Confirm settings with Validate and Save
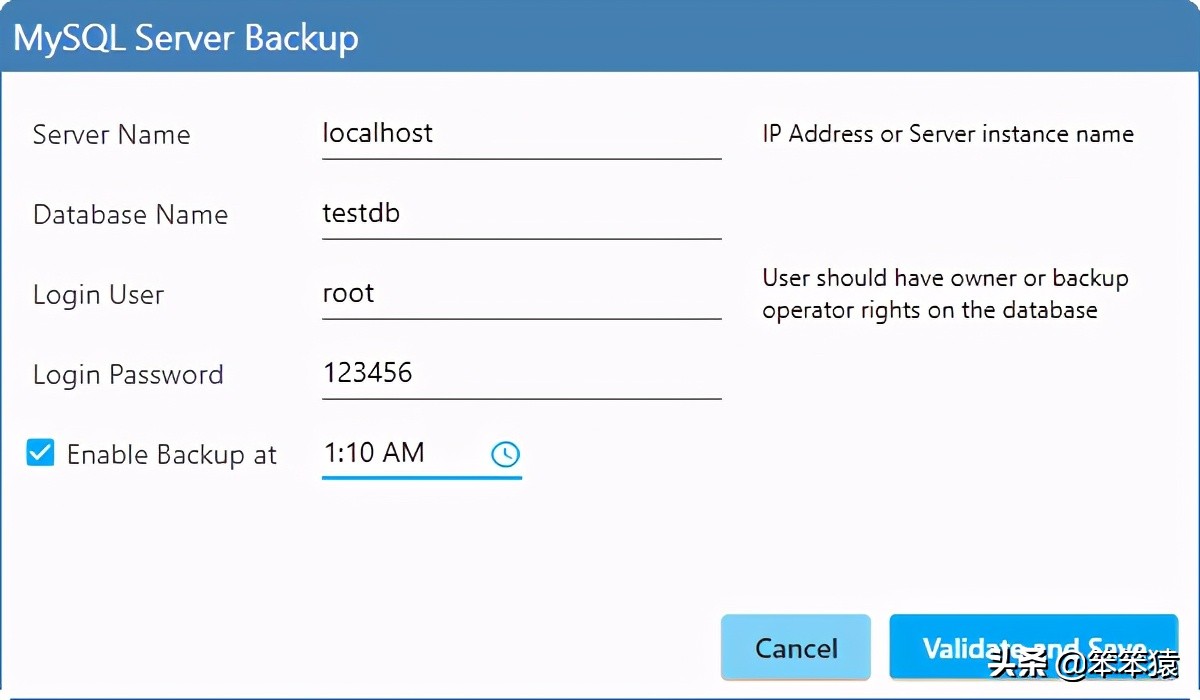The width and height of the screenshot is (1200, 700). pos(1033,647)
